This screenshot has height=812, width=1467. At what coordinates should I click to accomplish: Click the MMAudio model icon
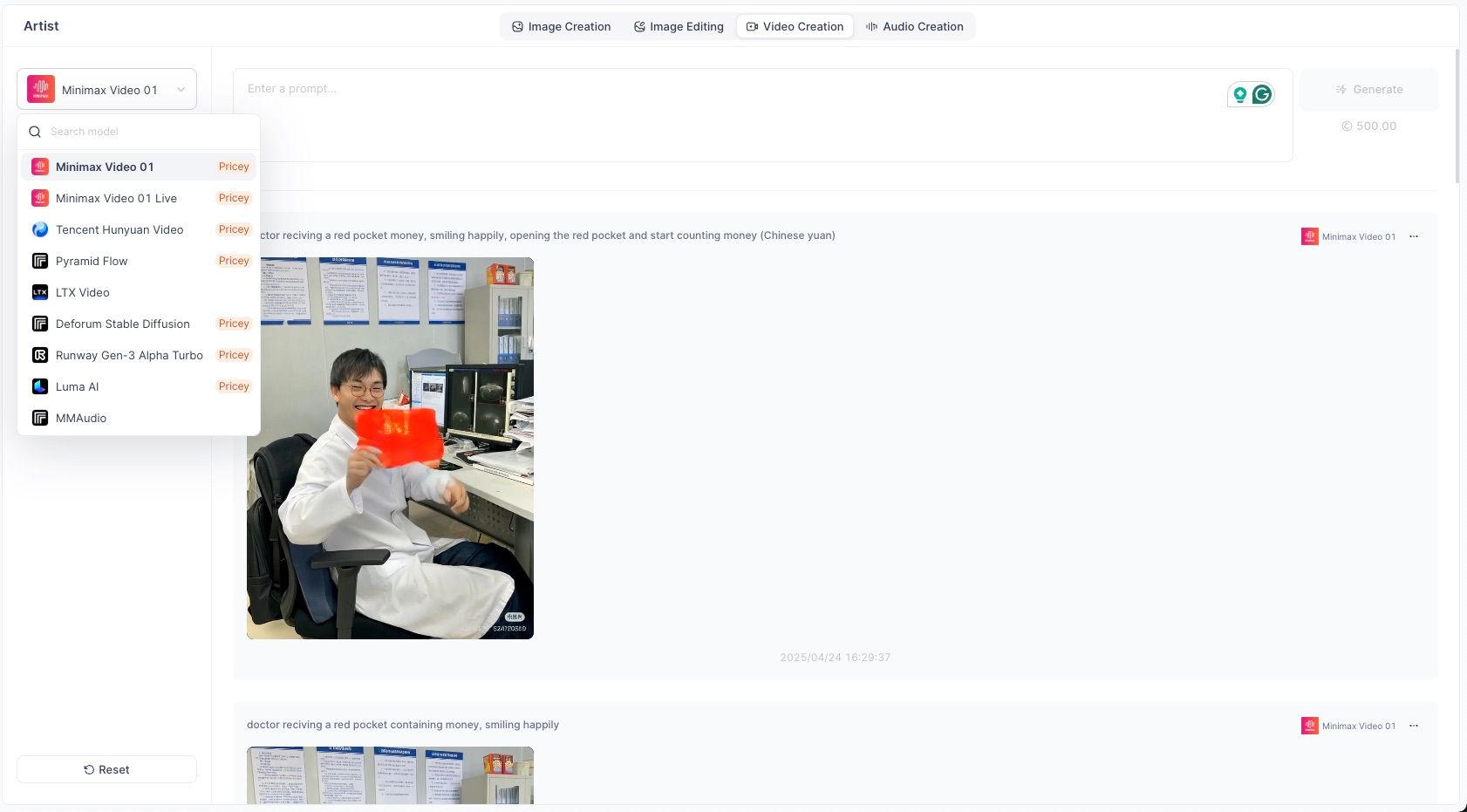(x=40, y=418)
